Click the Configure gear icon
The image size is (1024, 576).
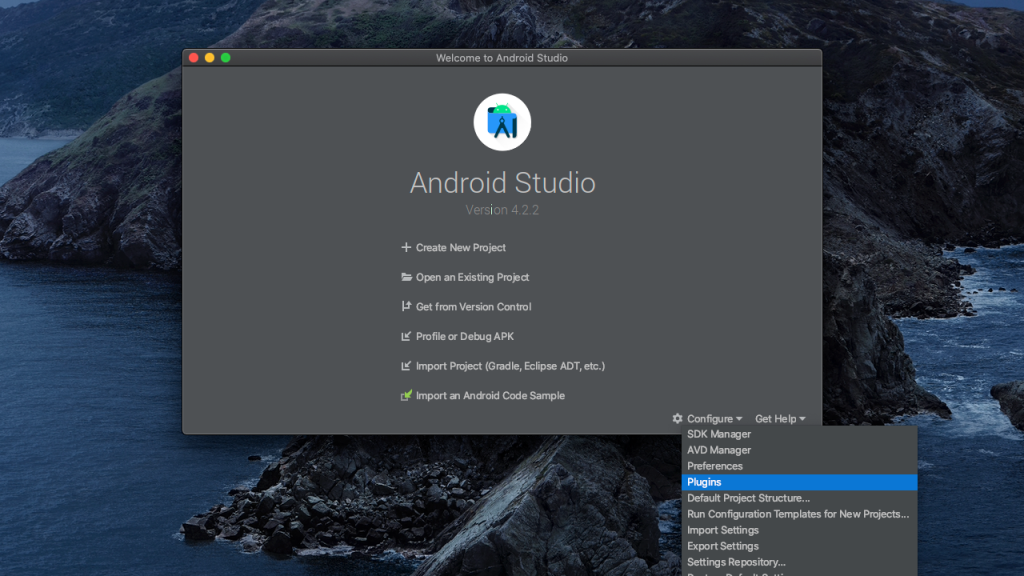point(677,419)
